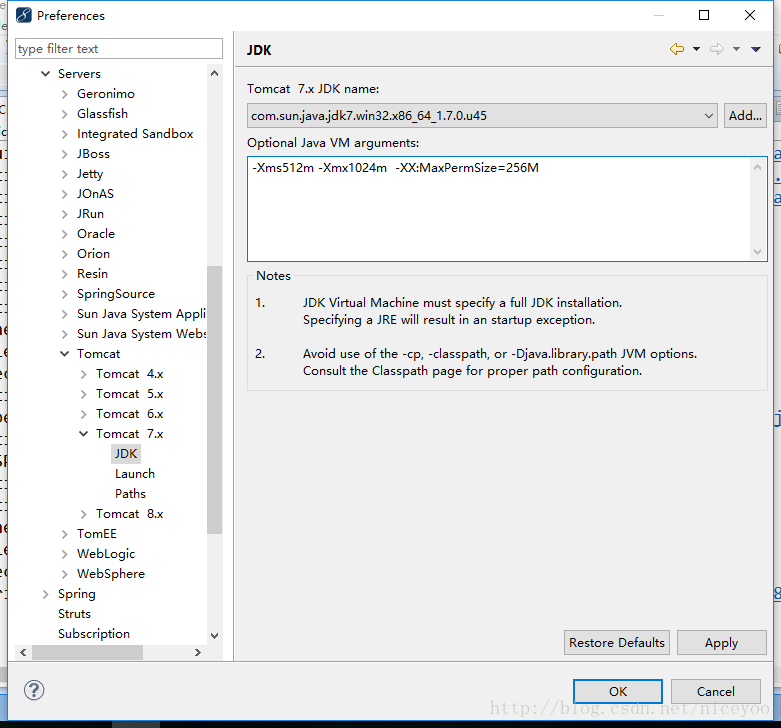Click the VM arguments scroll down arrow
This screenshot has width=781, height=728.
coord(757,251)
